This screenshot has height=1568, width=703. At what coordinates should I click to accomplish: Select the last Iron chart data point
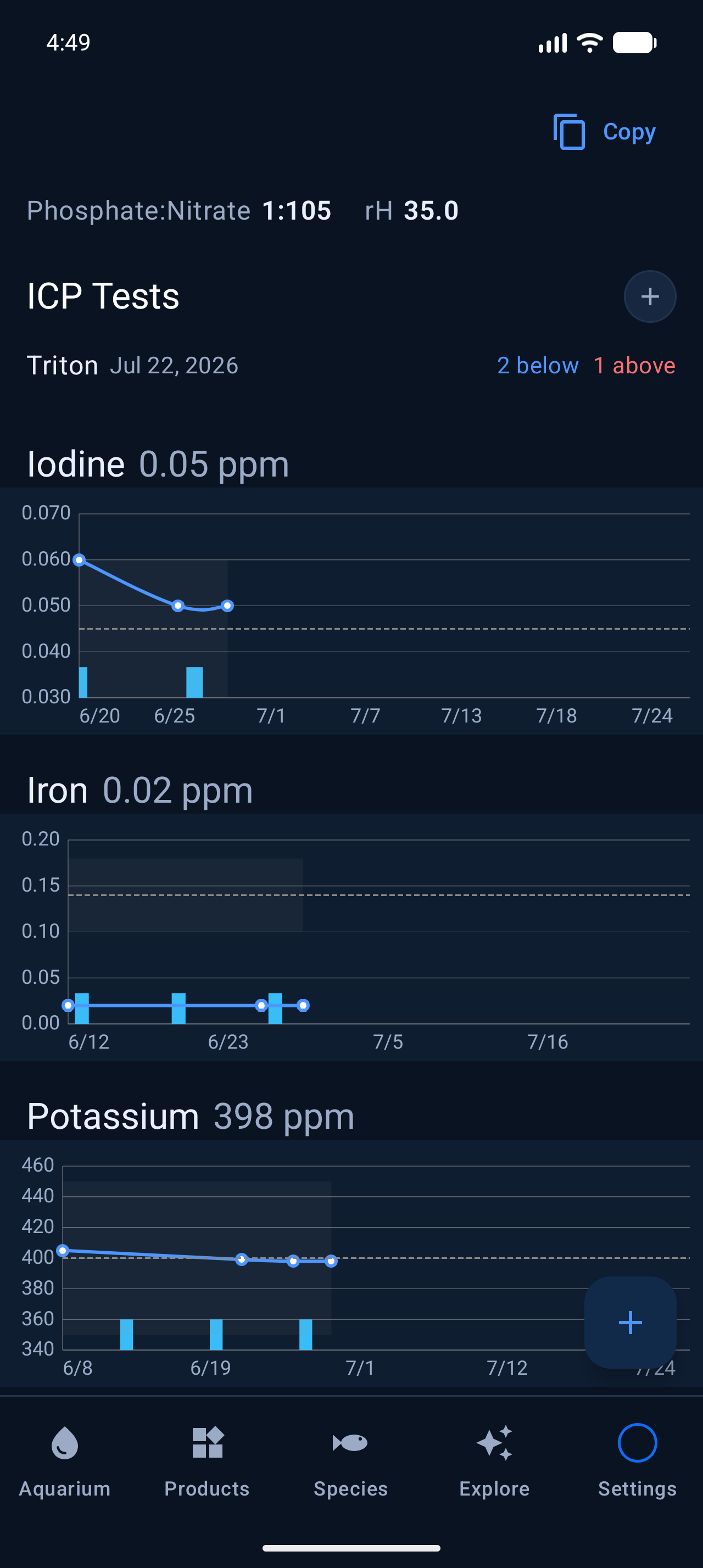click(303, 1005)
